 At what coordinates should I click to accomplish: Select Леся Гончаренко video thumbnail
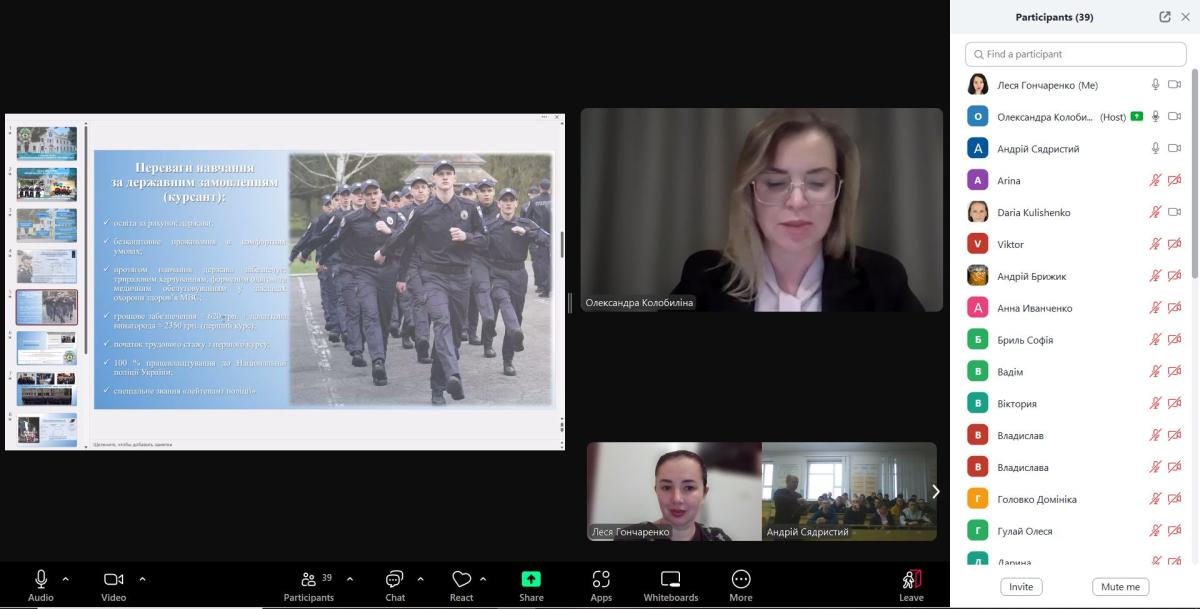pyautogui.click(x=674, y=492)
